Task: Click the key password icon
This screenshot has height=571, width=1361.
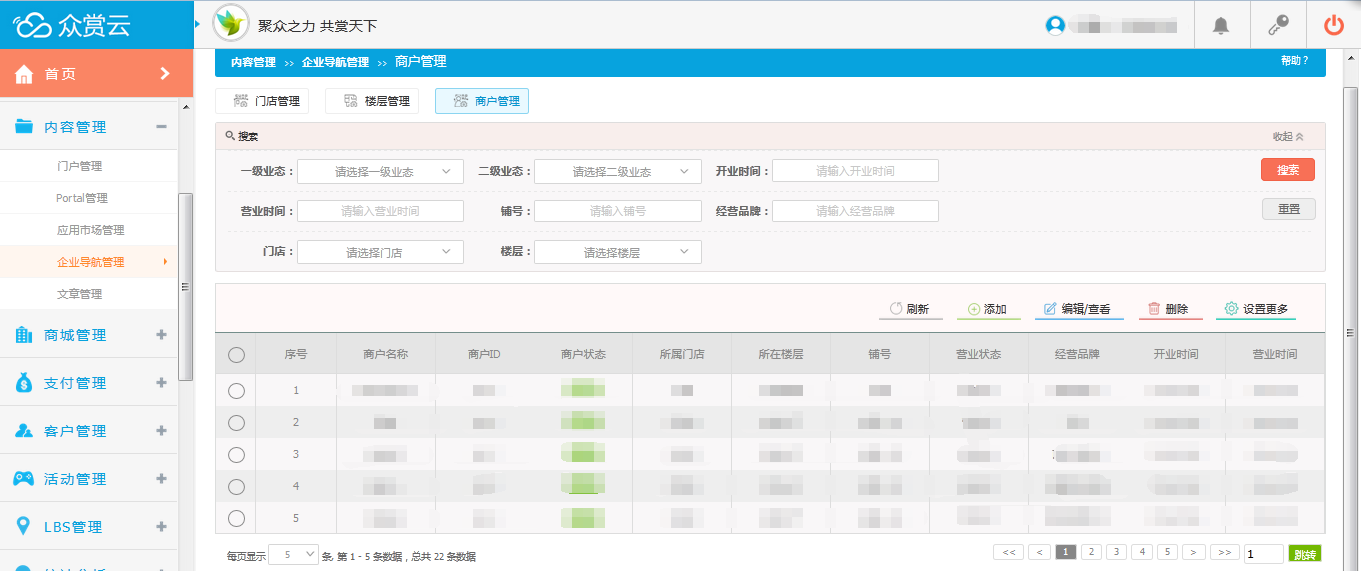Action: click(1278, 26)
